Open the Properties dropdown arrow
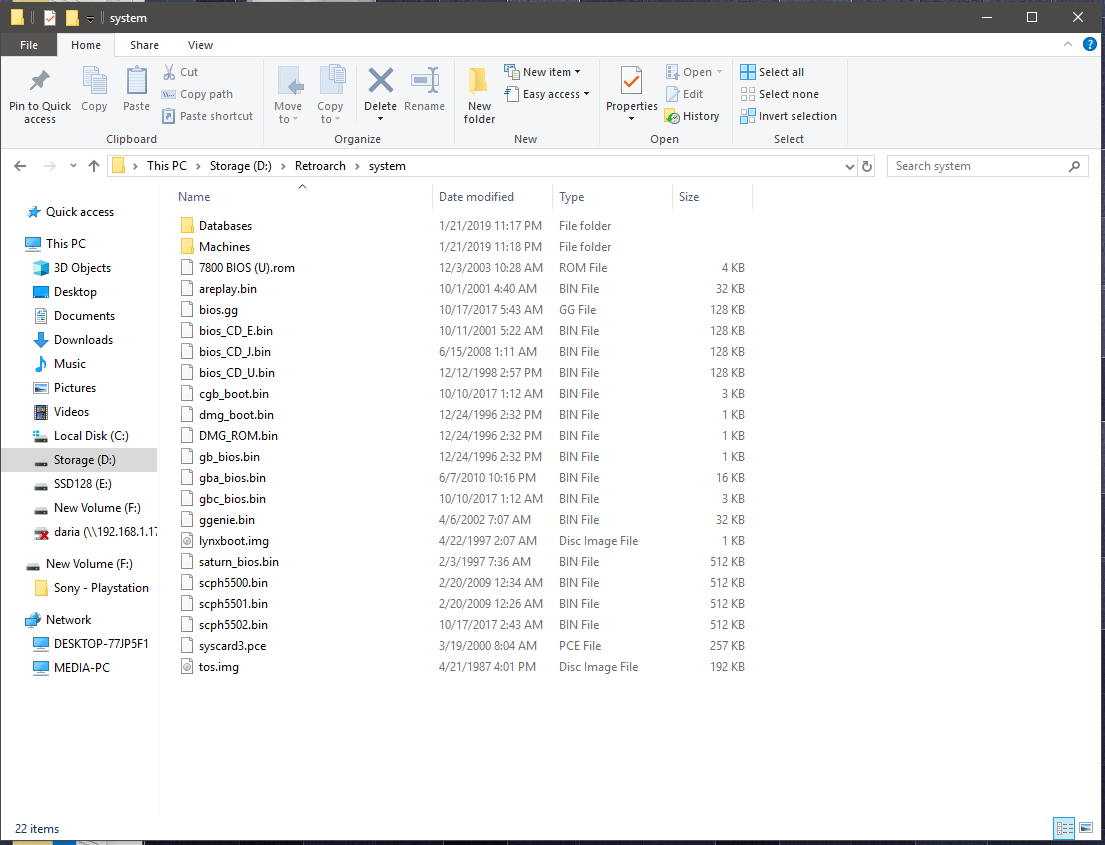Image resolution: width=1105 pixels, height=845 pixels. pos(631,118)
